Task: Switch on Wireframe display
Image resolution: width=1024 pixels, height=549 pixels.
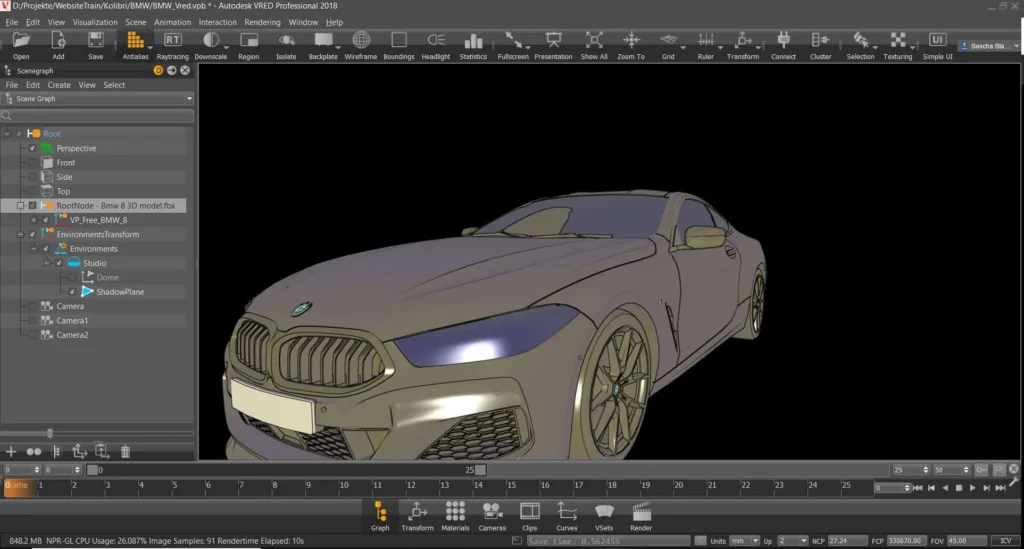Action: (x=360, y=40)
